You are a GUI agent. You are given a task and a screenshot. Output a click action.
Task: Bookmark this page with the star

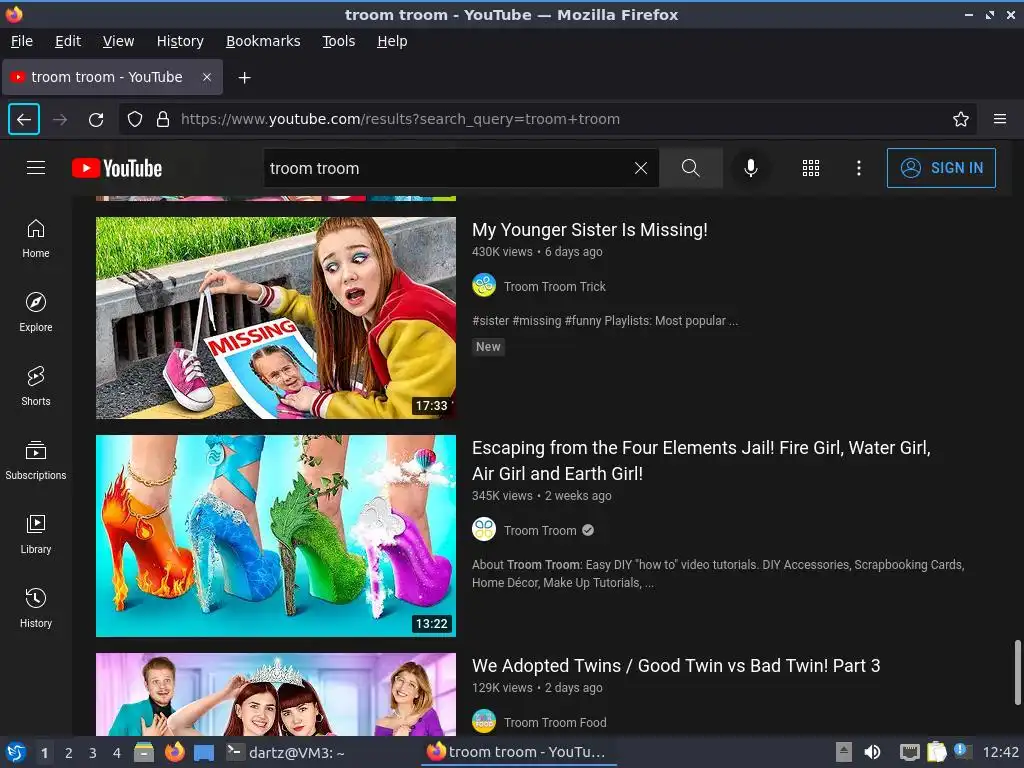tap(961, 119)
